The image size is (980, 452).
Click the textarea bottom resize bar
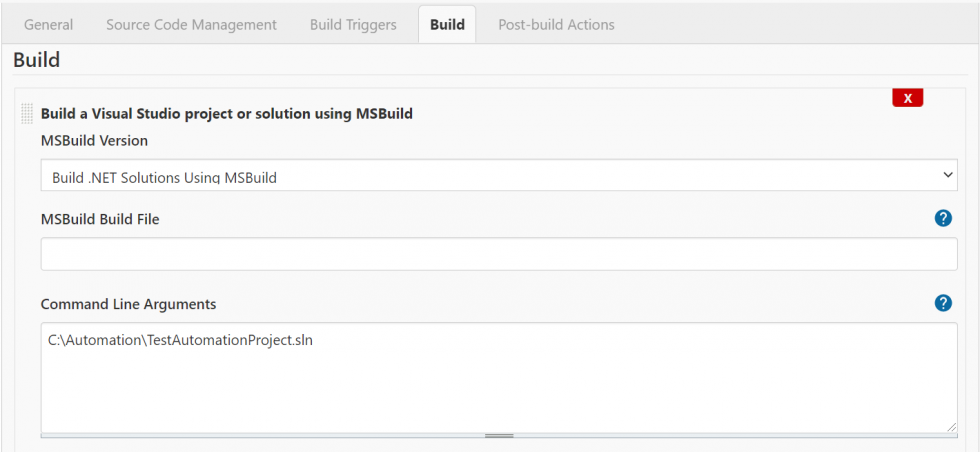tap(498, 435)
